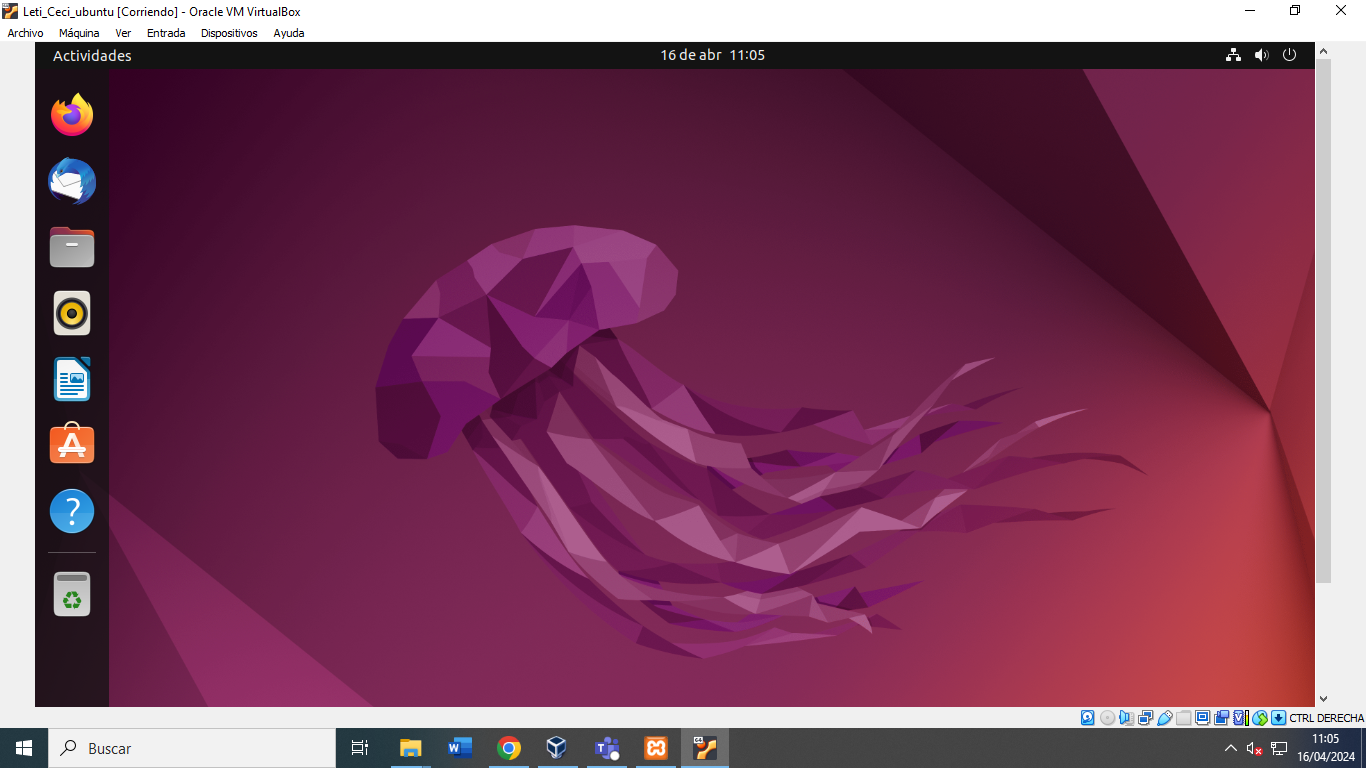This screenshot has height=768, width=1366.
Task: Launch Firefox from the Ubuntu dock
Action: click(72, 115)
